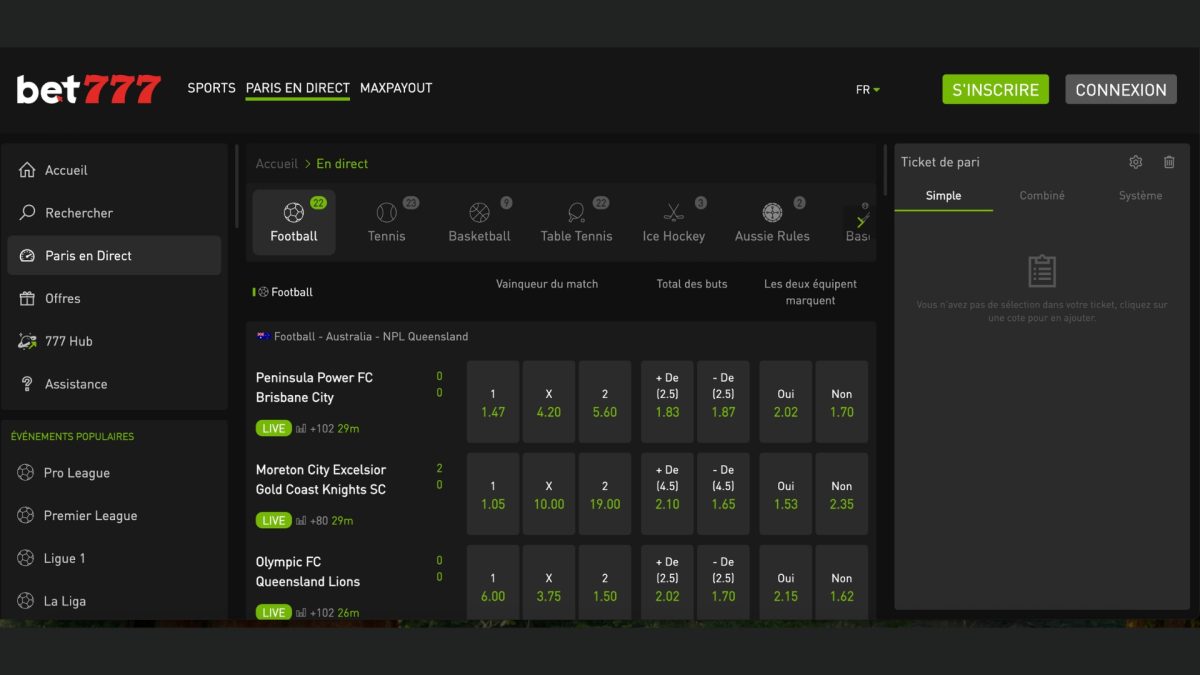Select over 4.5 goals at 2.10
Image resolution: width=1200 pixels, height=675 pixels.
[667, 494]
